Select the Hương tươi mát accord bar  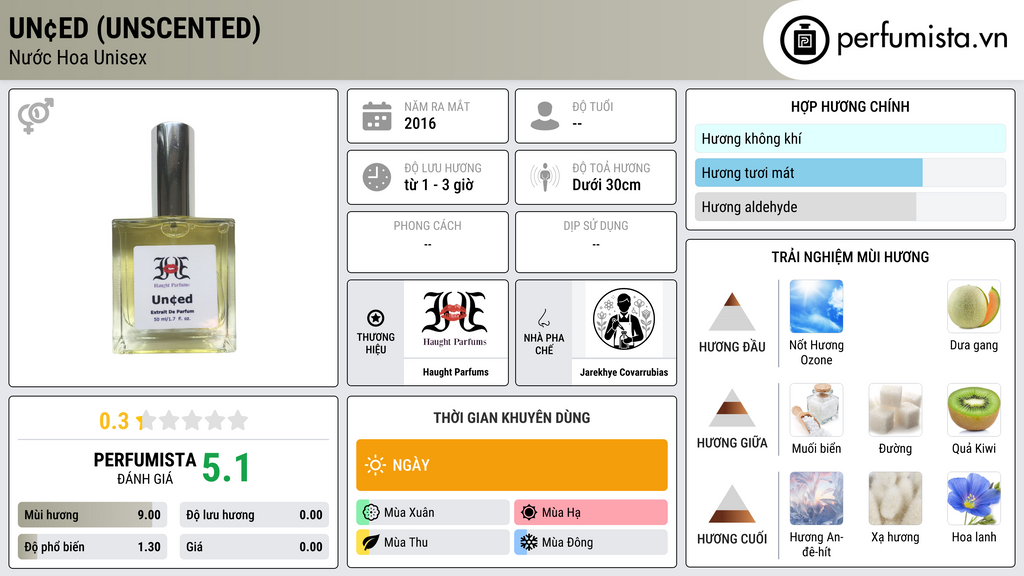point(850,173)
